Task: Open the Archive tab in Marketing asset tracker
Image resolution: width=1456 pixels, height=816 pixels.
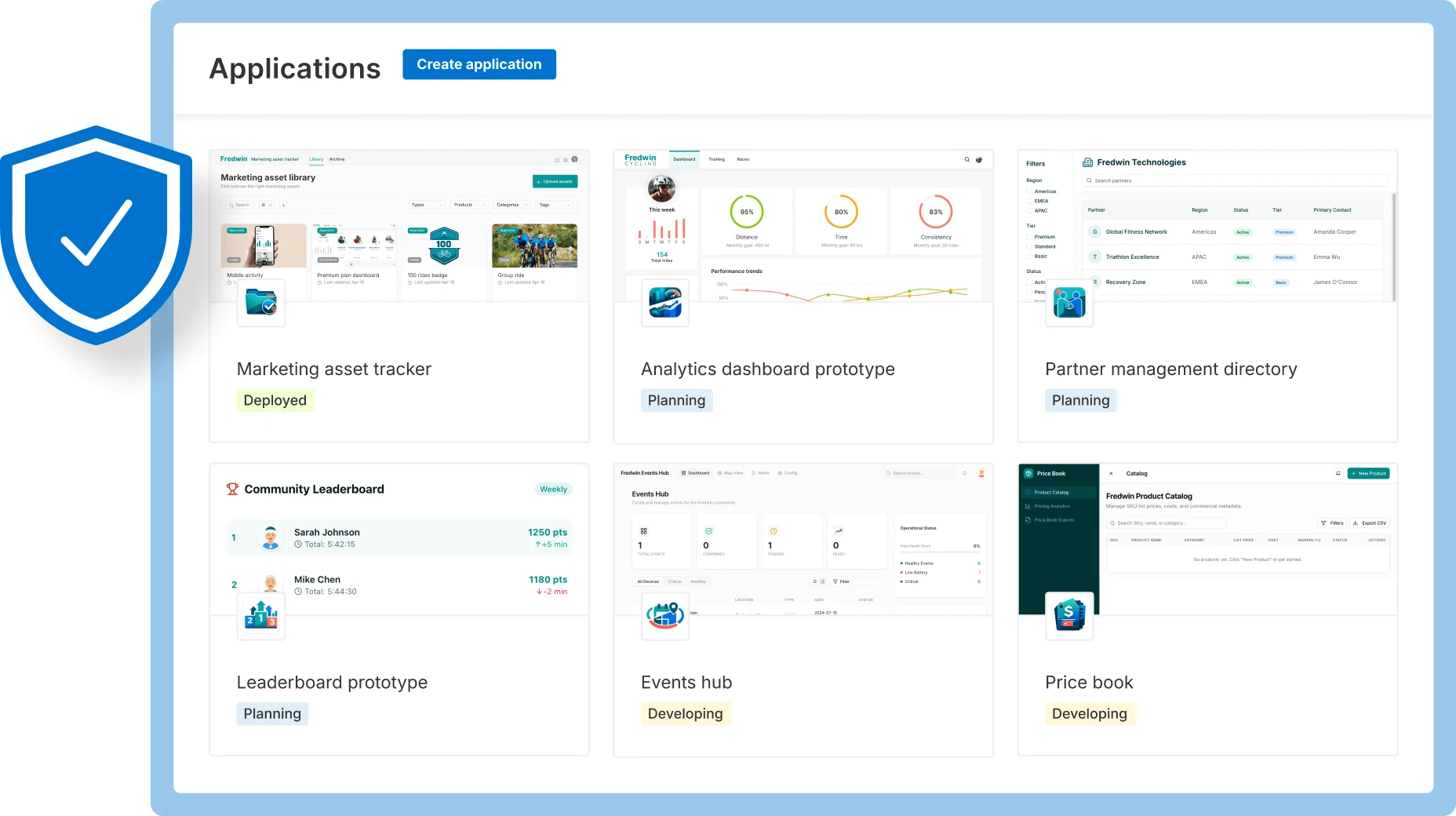Action: click(x=337, y=159)
